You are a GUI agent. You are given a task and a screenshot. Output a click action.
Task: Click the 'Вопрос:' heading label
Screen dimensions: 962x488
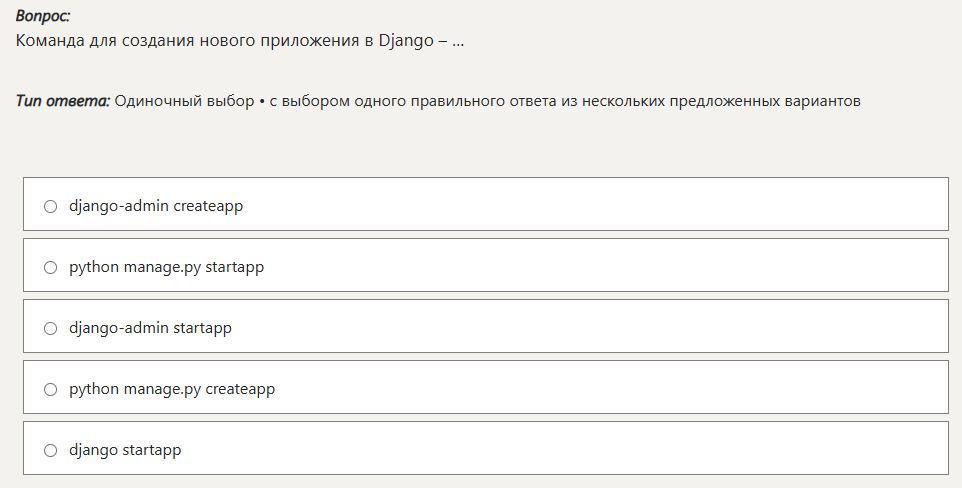click(43, 17)
